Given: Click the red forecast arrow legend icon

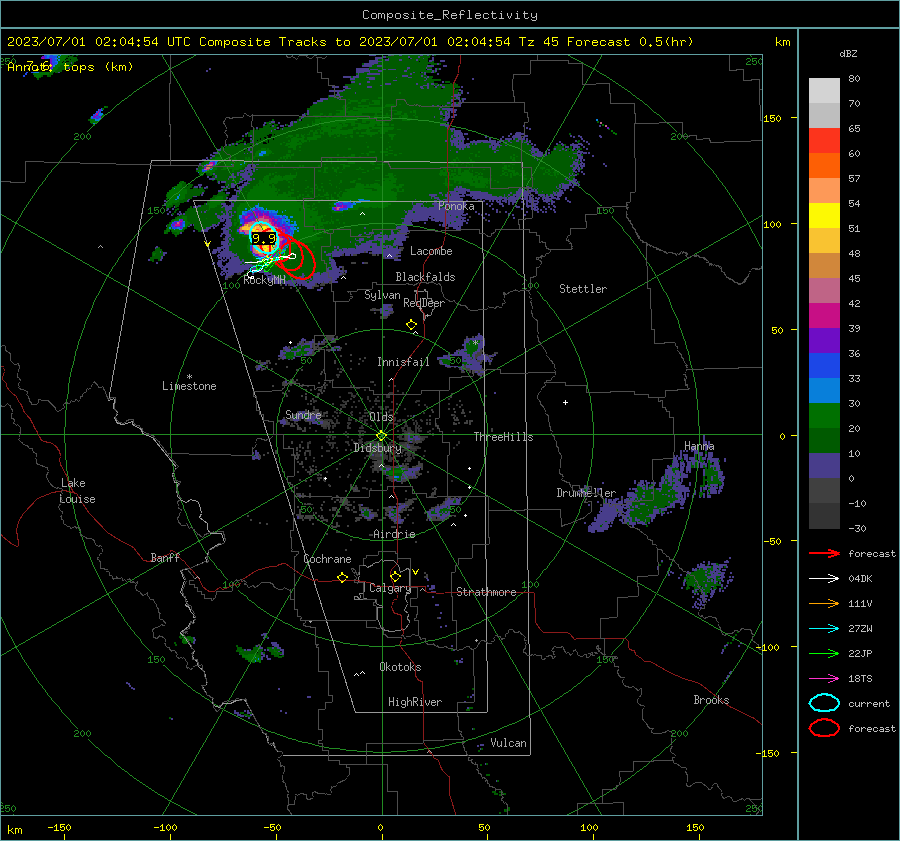Looking at the screenshot, I should click(824, 553).
